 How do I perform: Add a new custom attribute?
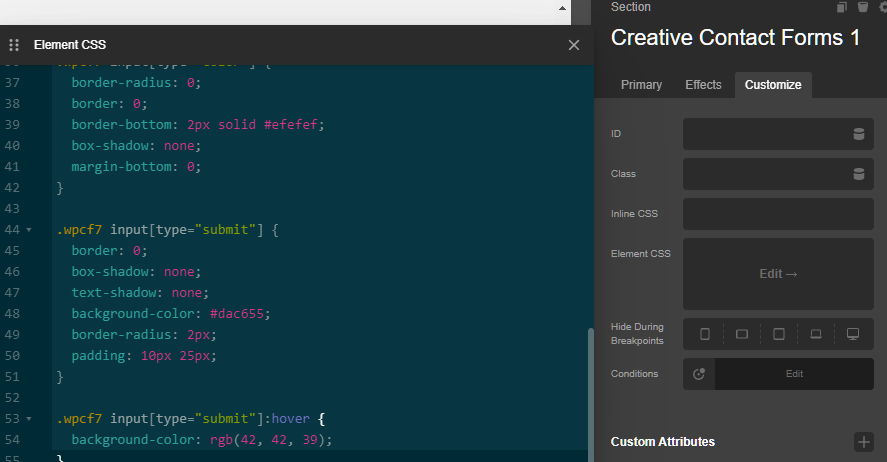863,442
